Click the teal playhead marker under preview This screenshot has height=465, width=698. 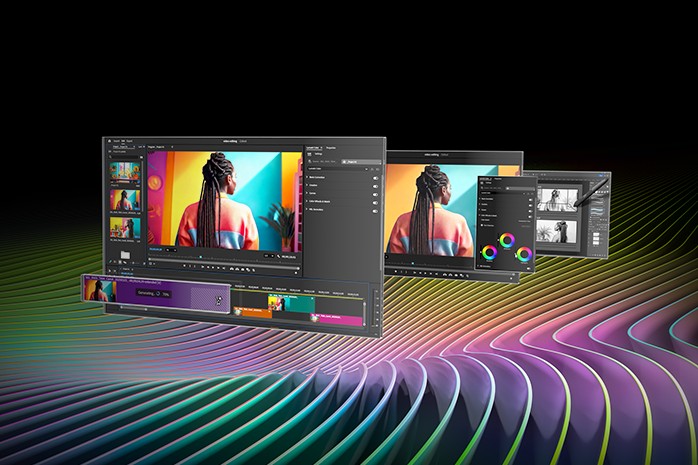coord(200,257)
